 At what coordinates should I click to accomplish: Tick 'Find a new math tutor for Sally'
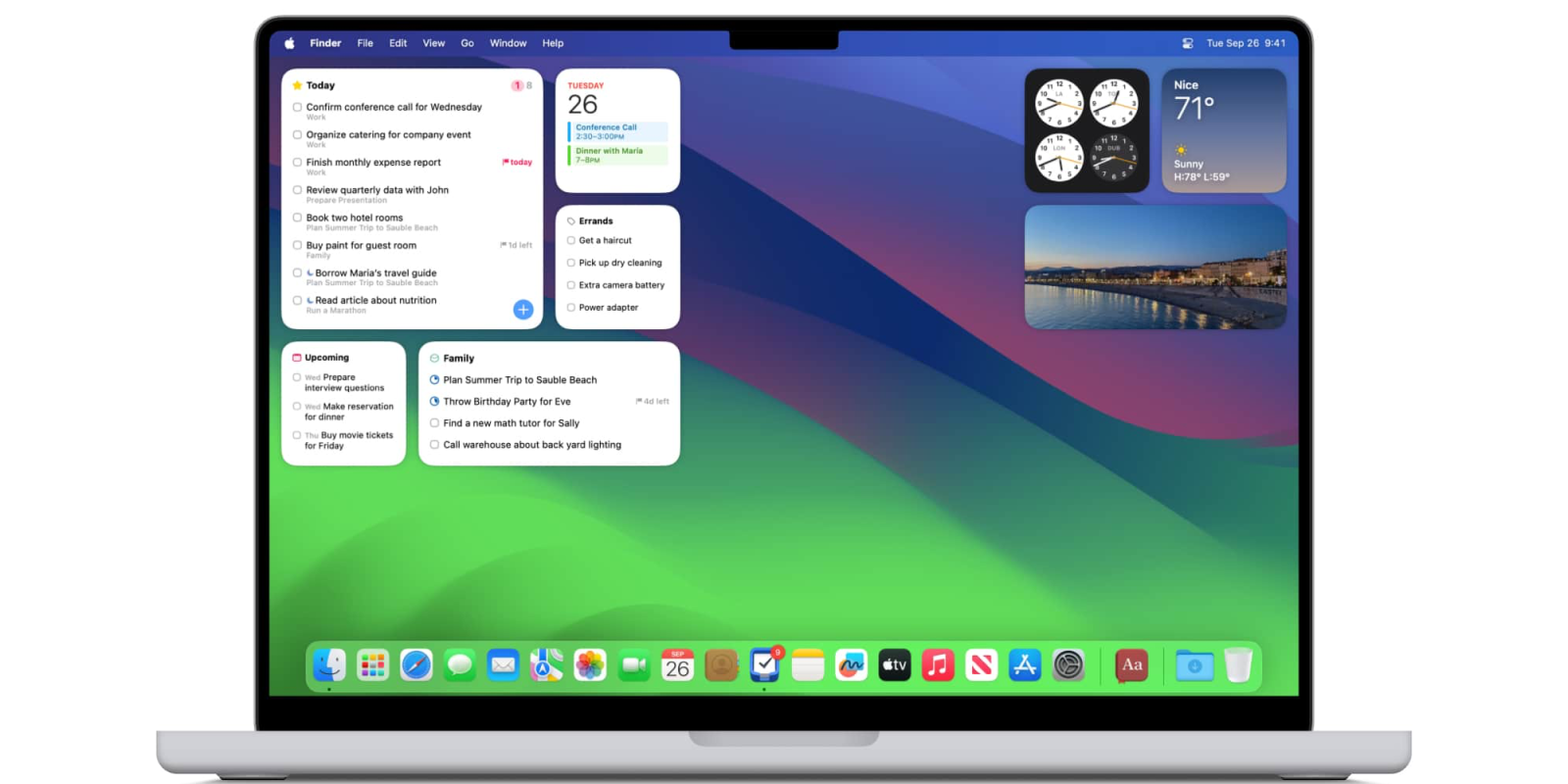click(434, 423)
